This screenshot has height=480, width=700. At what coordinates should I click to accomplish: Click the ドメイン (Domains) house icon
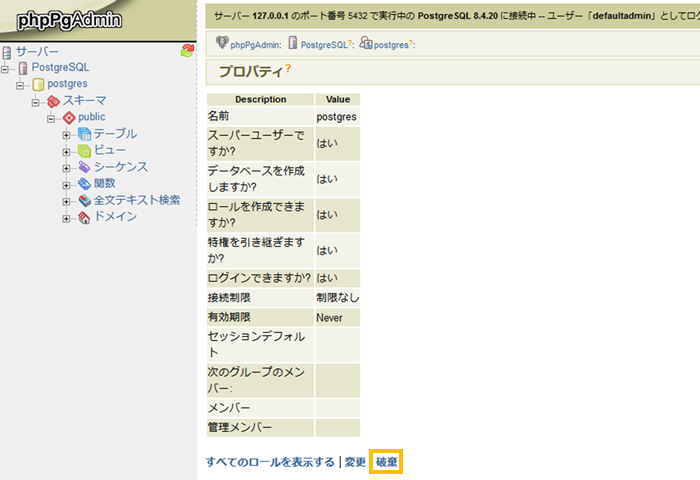click(x=84, y=217)
